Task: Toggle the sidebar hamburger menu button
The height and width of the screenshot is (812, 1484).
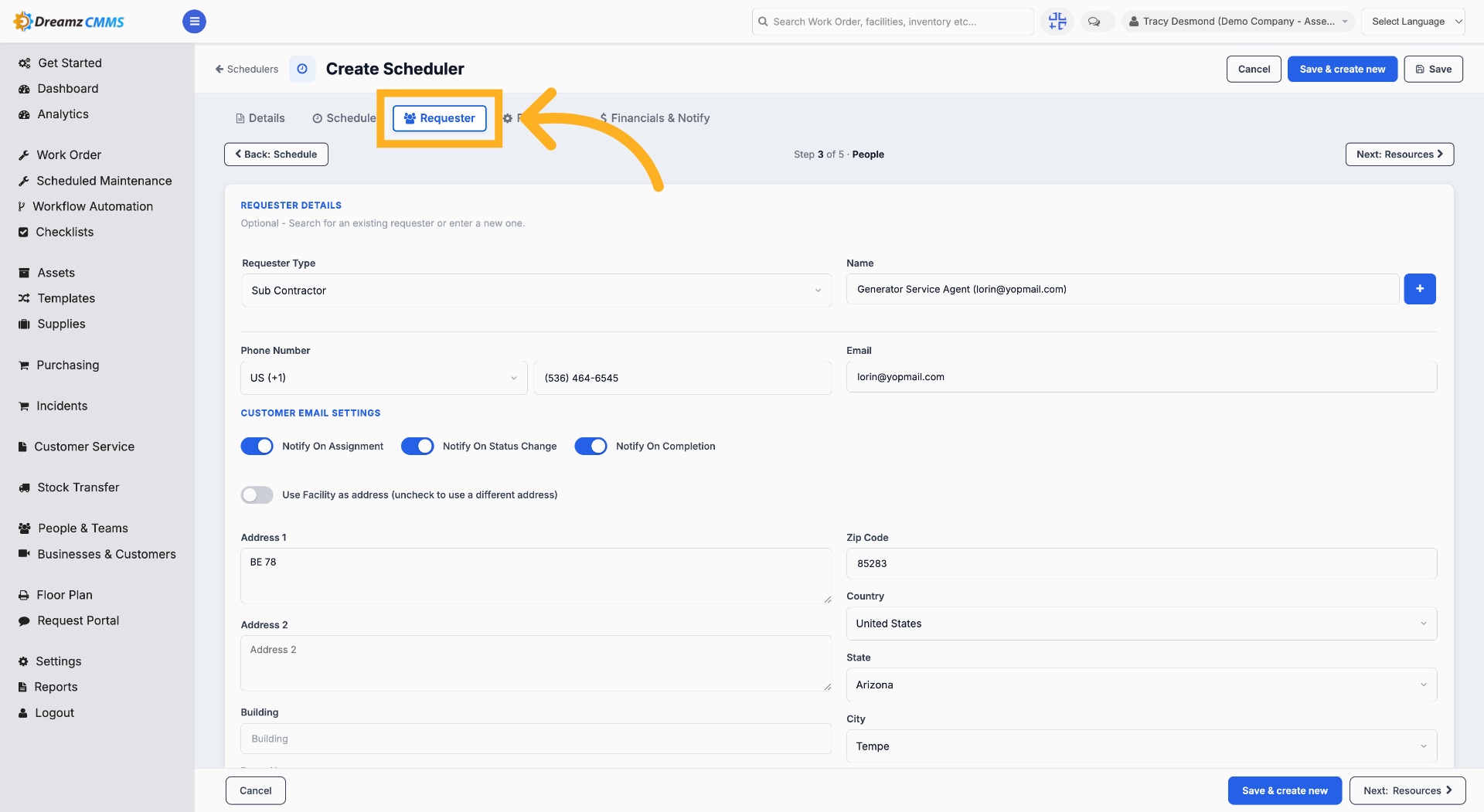Action: 194,22
